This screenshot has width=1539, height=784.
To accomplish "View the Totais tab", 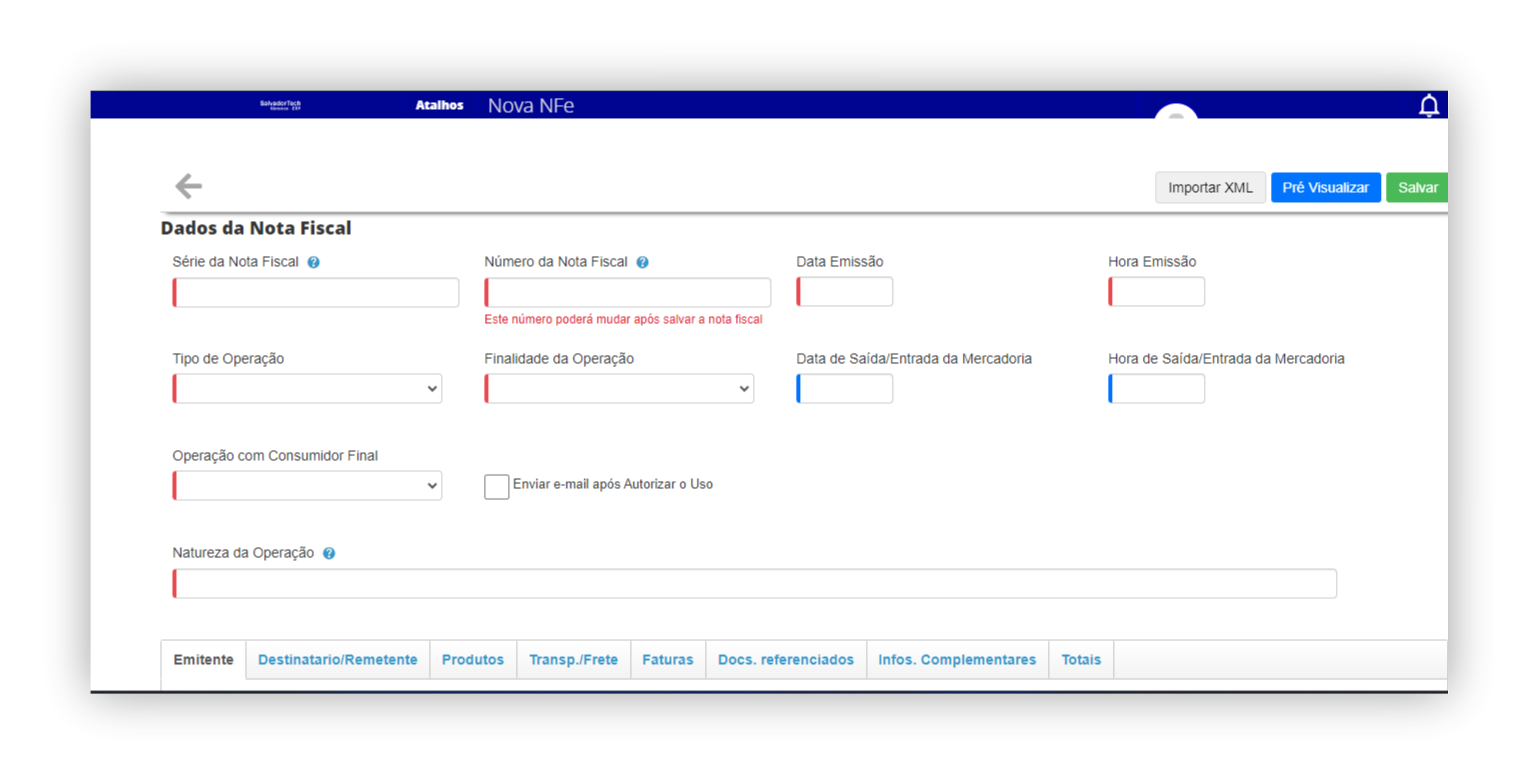I will [x=1081, y=660].
